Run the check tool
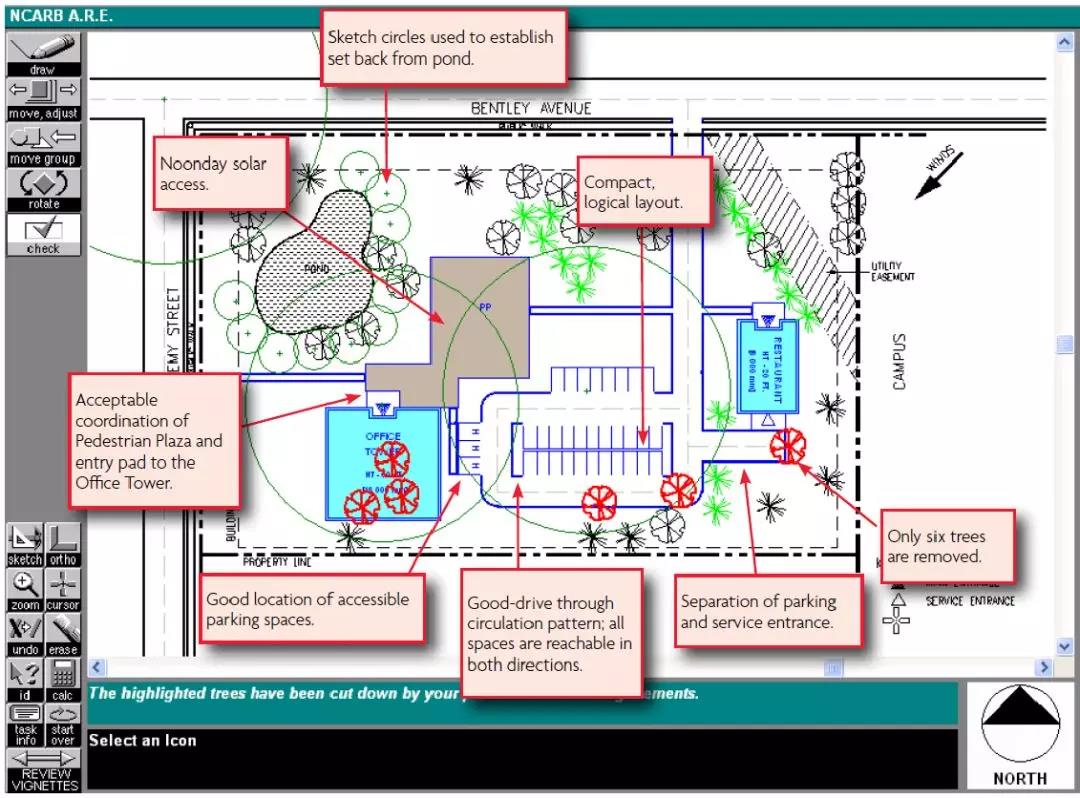 43,234
